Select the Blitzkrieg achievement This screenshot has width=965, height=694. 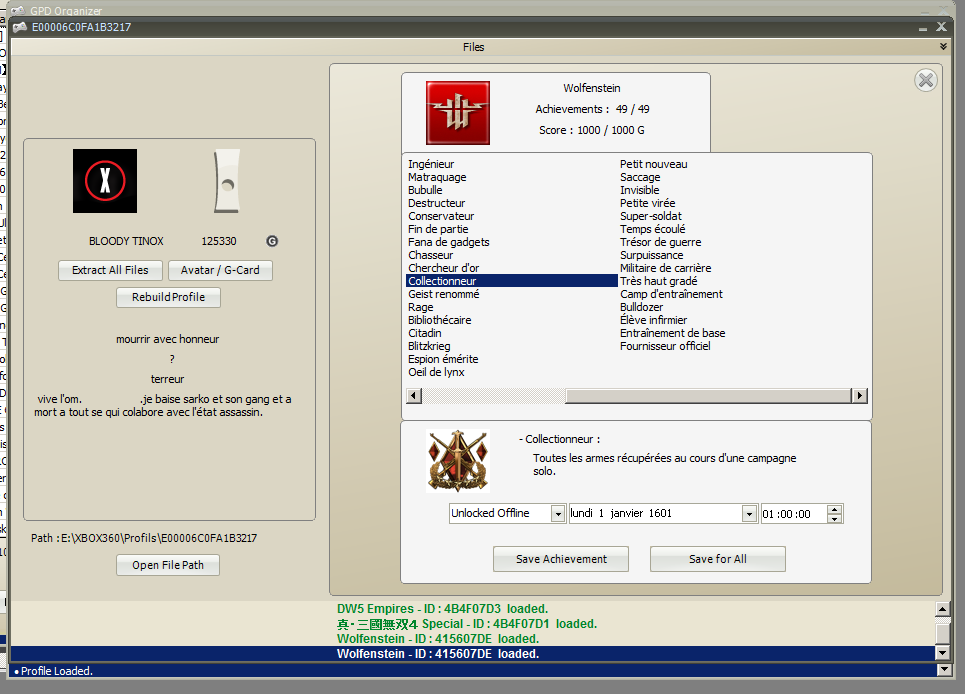click(429, 346)
